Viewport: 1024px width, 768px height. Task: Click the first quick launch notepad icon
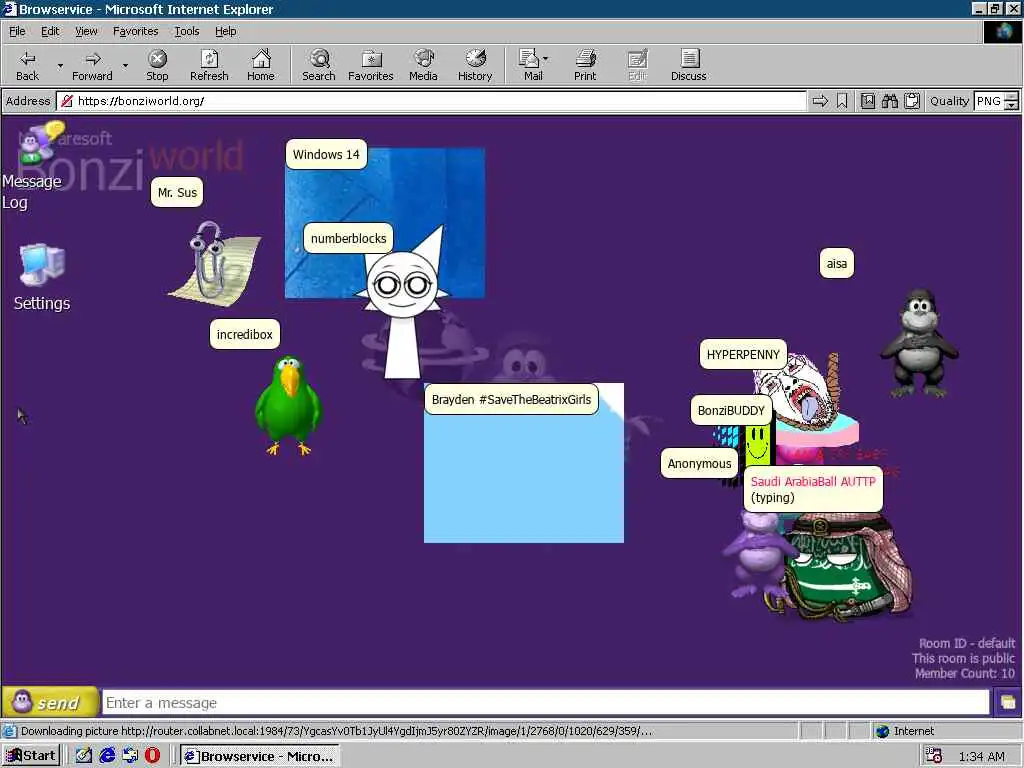click(x=84, y=756)
